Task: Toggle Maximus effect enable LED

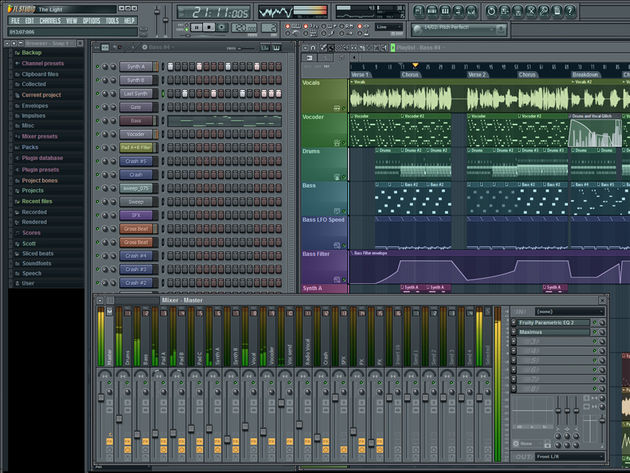Action: click(595, 332)
